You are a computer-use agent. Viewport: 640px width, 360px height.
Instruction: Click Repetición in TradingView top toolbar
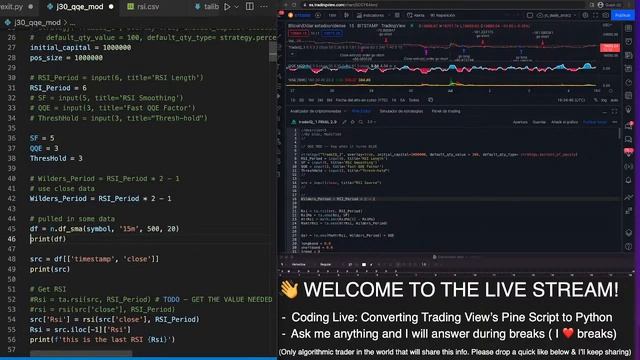(442, 15)
